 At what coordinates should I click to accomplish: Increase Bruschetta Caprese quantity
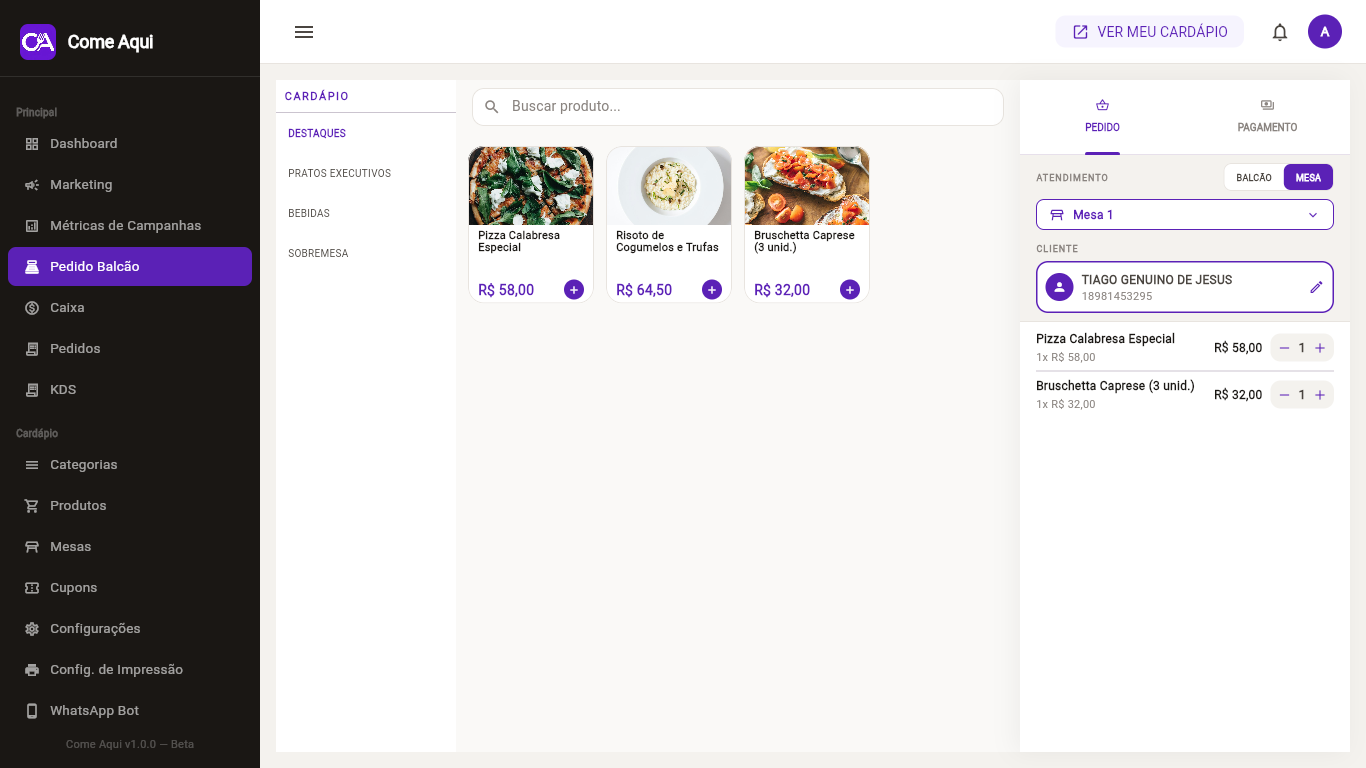pos(1320,395)
